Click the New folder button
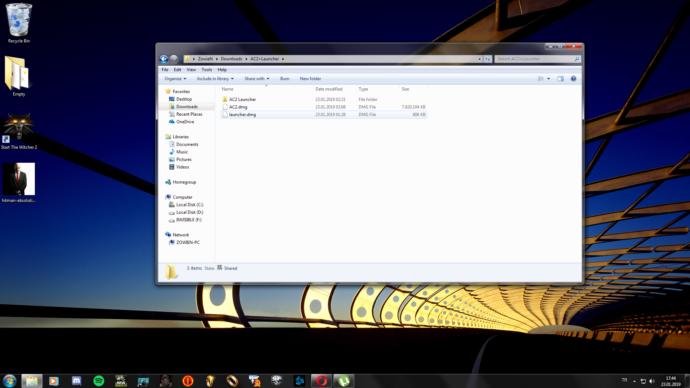The width and height of the screenshot is (690, 388). (310, 79)
